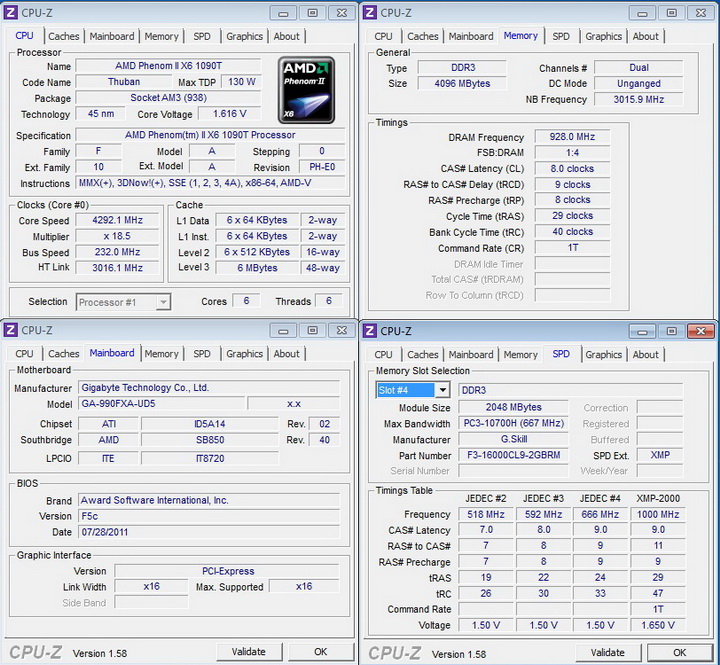Select Memory tab in the SPD window
This screenshot has height=665, width=720.
(x=521, y=355)
